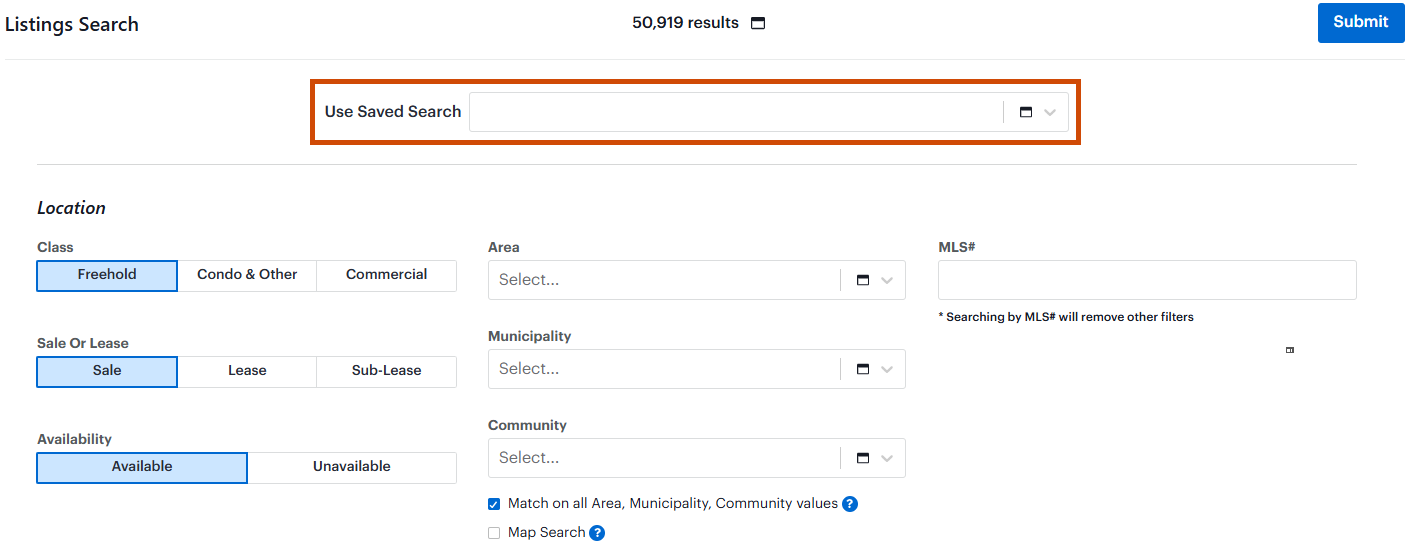Screen dimensions: 1411x549
Task: Expand the Municipality dropdown chevron
Action: tap(887, 369)
